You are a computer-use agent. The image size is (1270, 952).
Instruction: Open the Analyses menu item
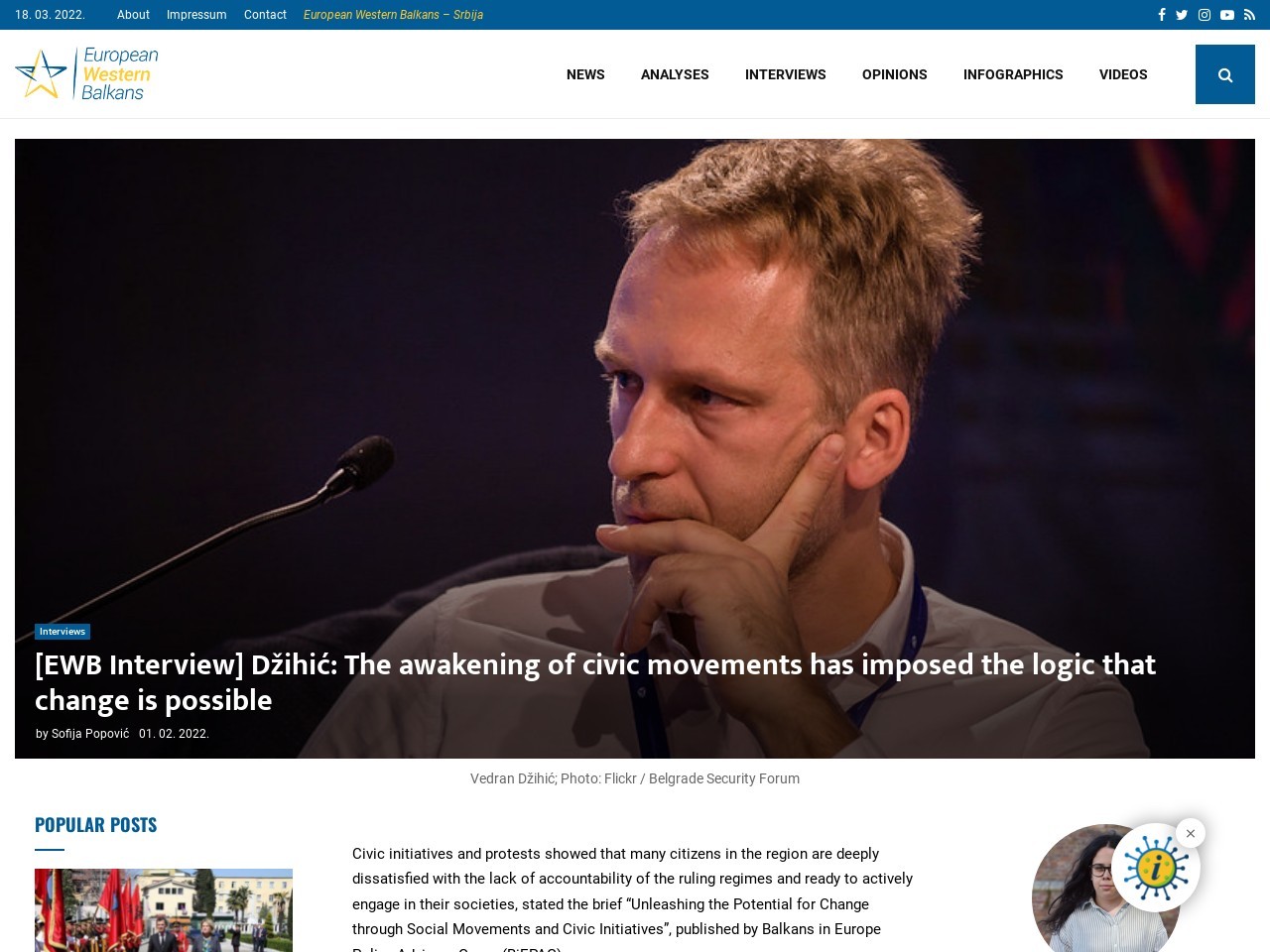pyautogui.click(x=675, y=74)
